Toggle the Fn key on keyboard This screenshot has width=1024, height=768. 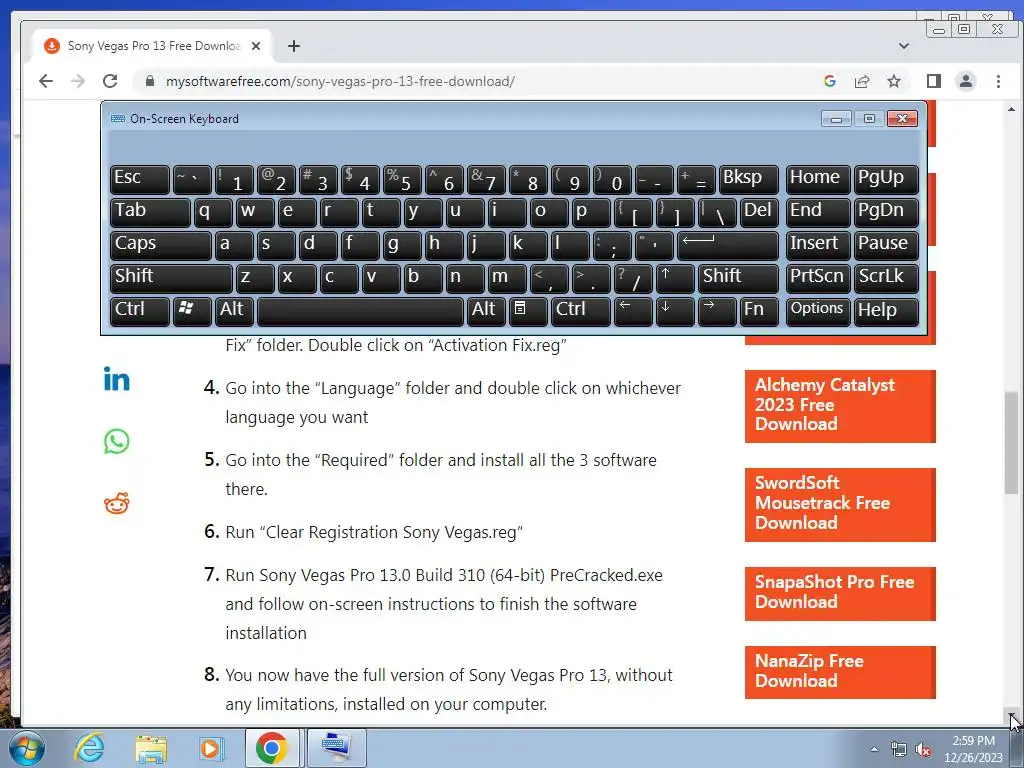[x=759, y=310]
